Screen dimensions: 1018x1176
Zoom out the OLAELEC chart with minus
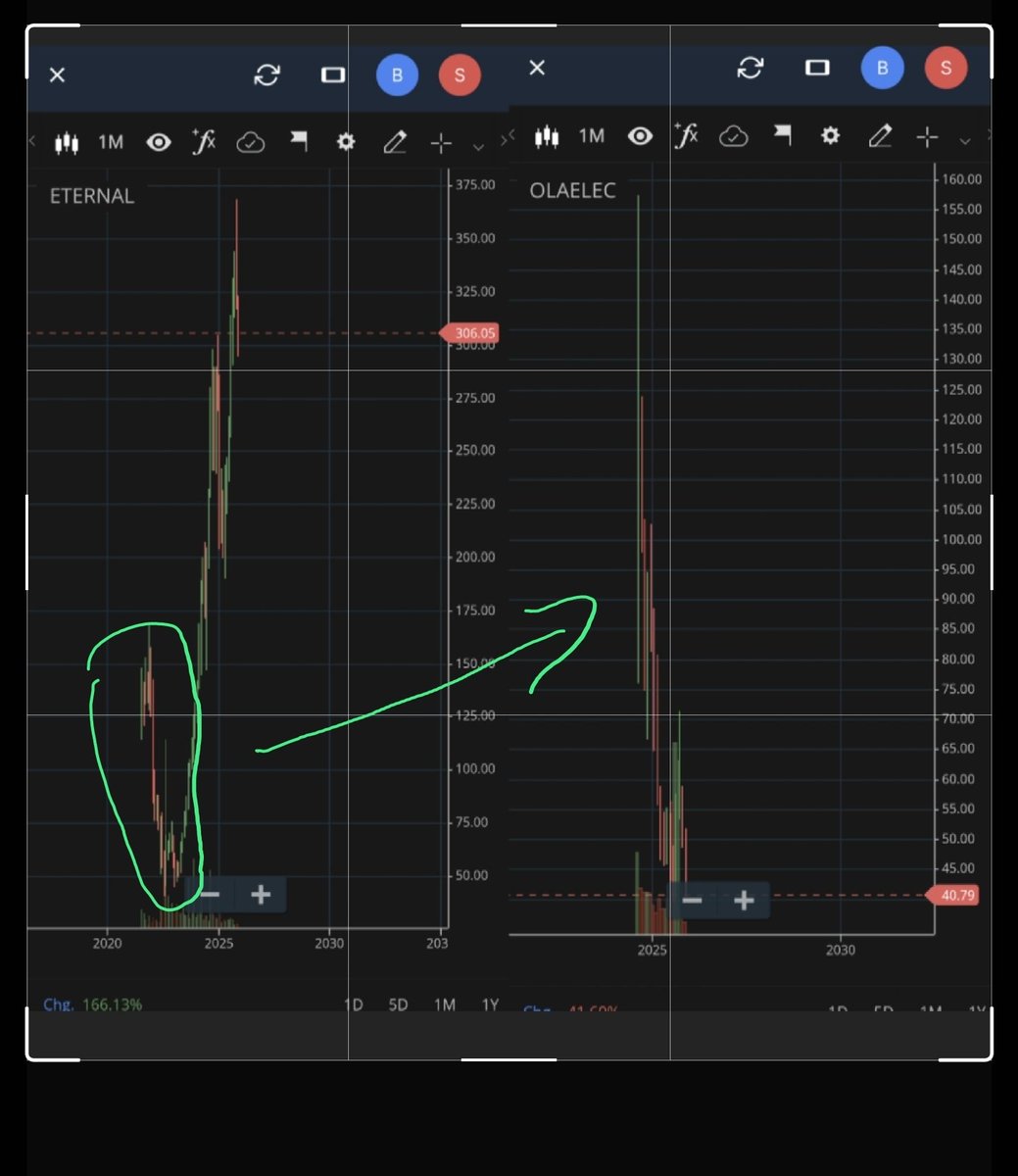coord(692,901)
